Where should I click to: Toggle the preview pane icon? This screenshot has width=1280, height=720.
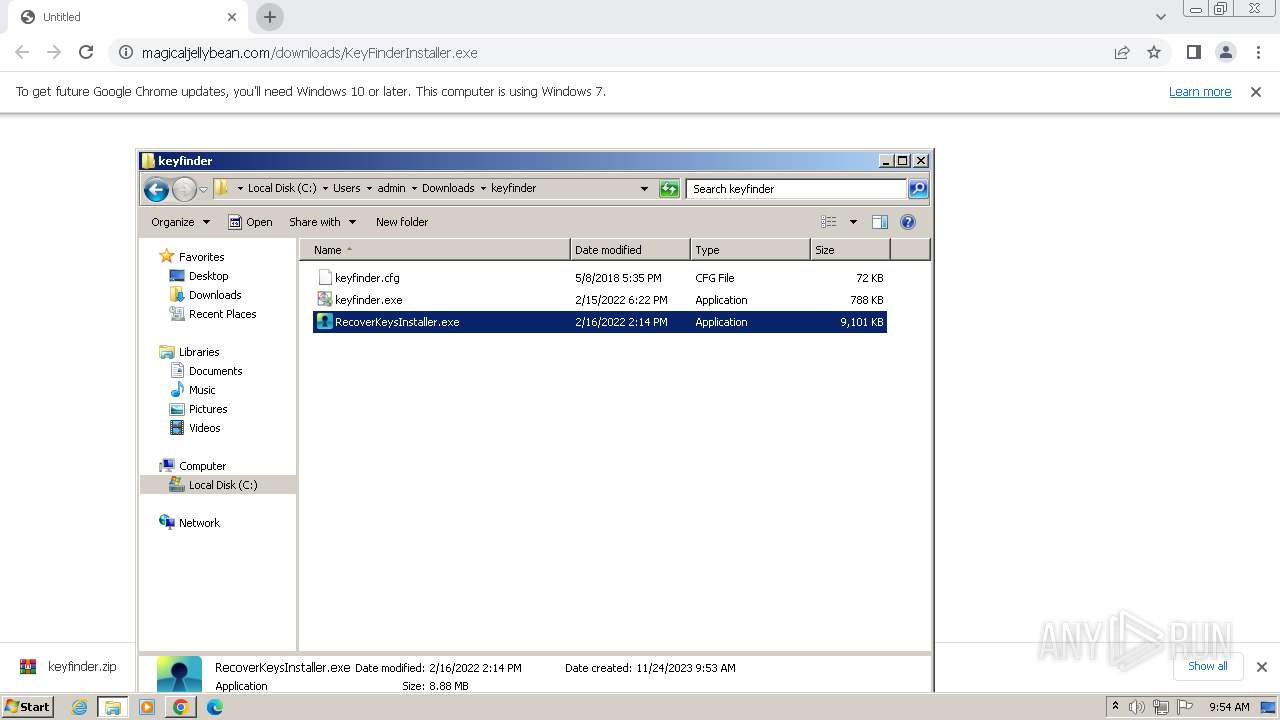coord(880,222)
